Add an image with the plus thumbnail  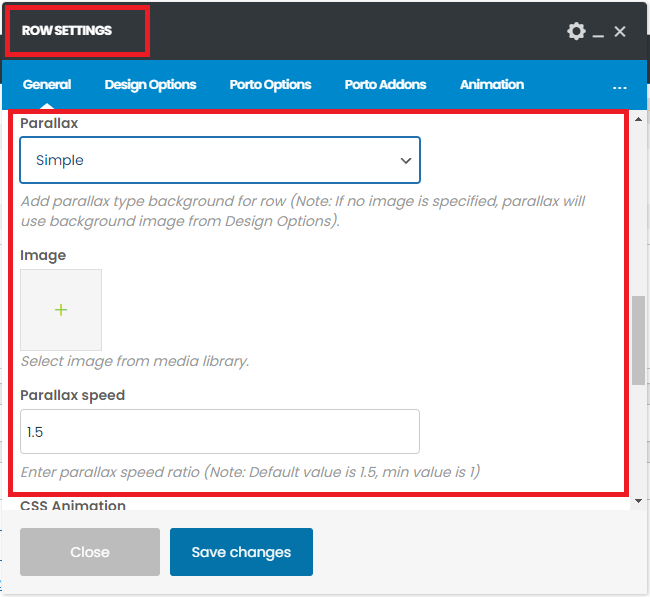(61, 310)
